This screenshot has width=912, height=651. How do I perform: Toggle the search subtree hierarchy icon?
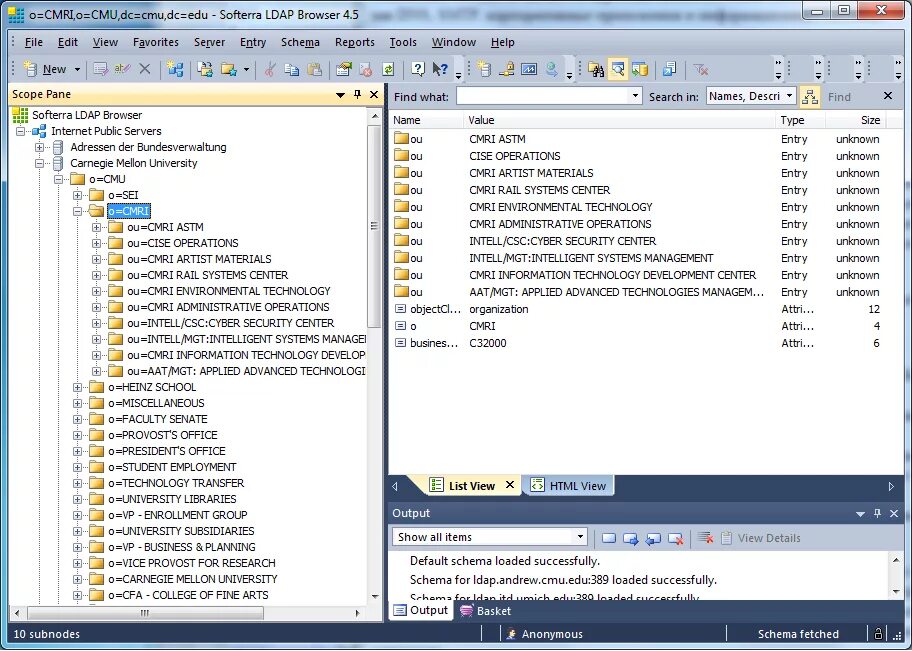point(810,97)
